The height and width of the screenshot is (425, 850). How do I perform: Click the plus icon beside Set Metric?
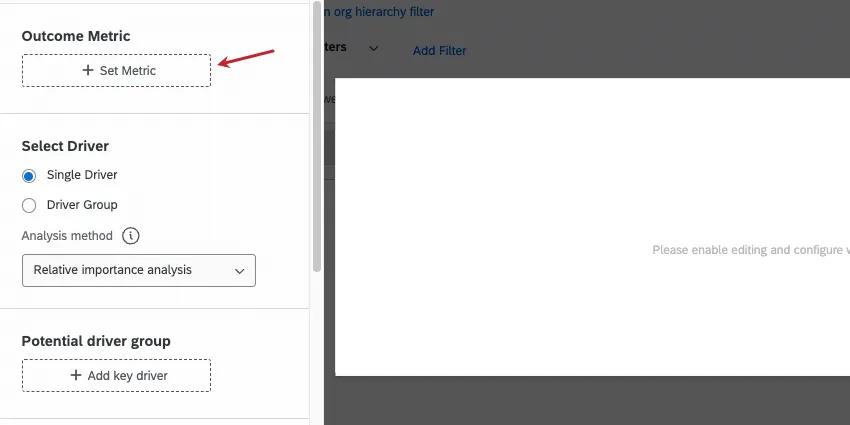point(88,71)
